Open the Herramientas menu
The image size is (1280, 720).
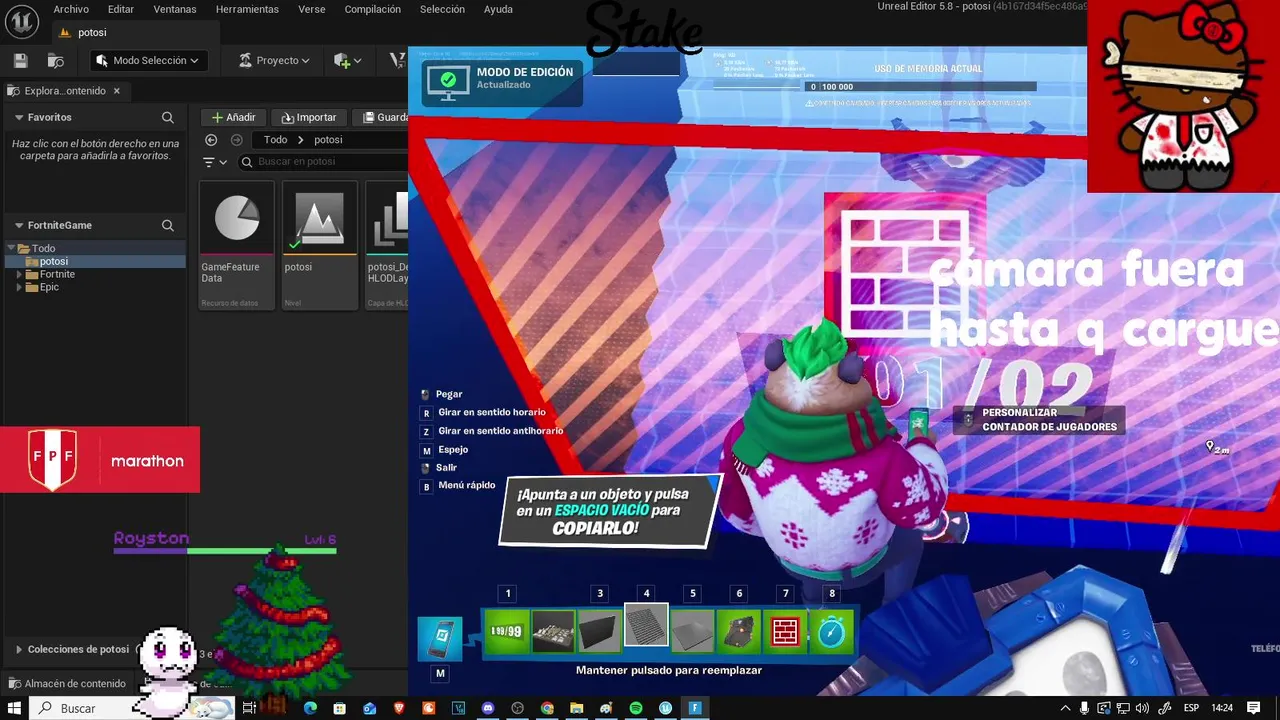coord(247,9)
